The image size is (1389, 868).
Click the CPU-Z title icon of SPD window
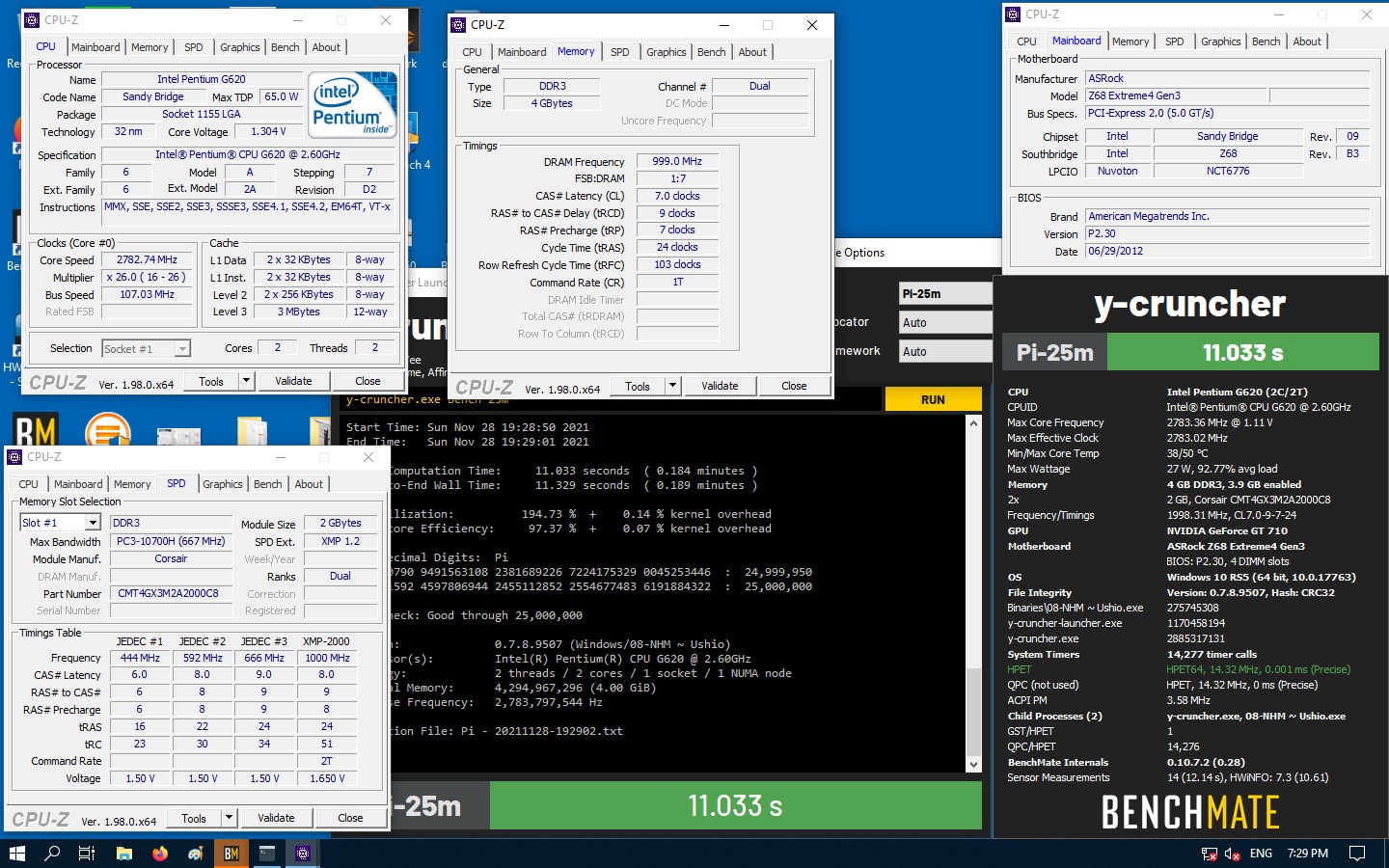pos(15,457)
